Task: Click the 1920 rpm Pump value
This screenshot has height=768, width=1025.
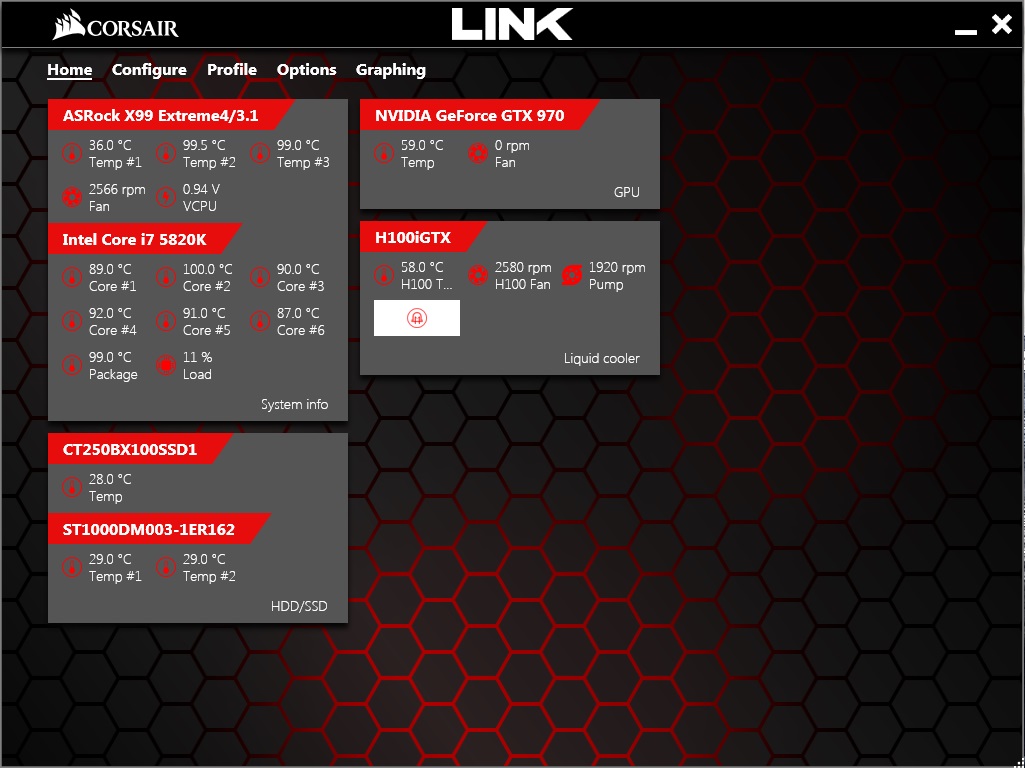Action: [x=617, y=268]
